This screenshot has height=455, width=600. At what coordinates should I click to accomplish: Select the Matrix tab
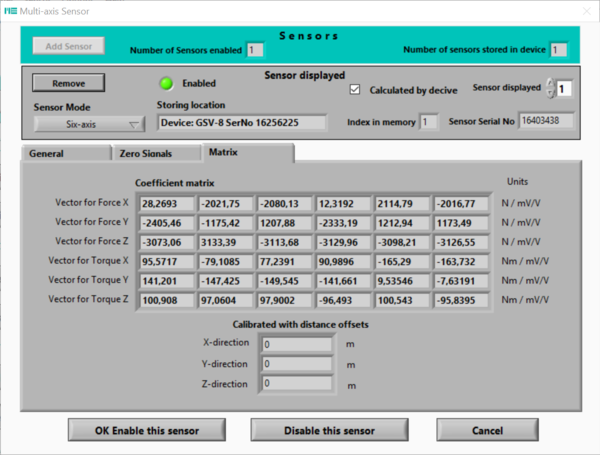pyautogui.click(x=222, y=153)
